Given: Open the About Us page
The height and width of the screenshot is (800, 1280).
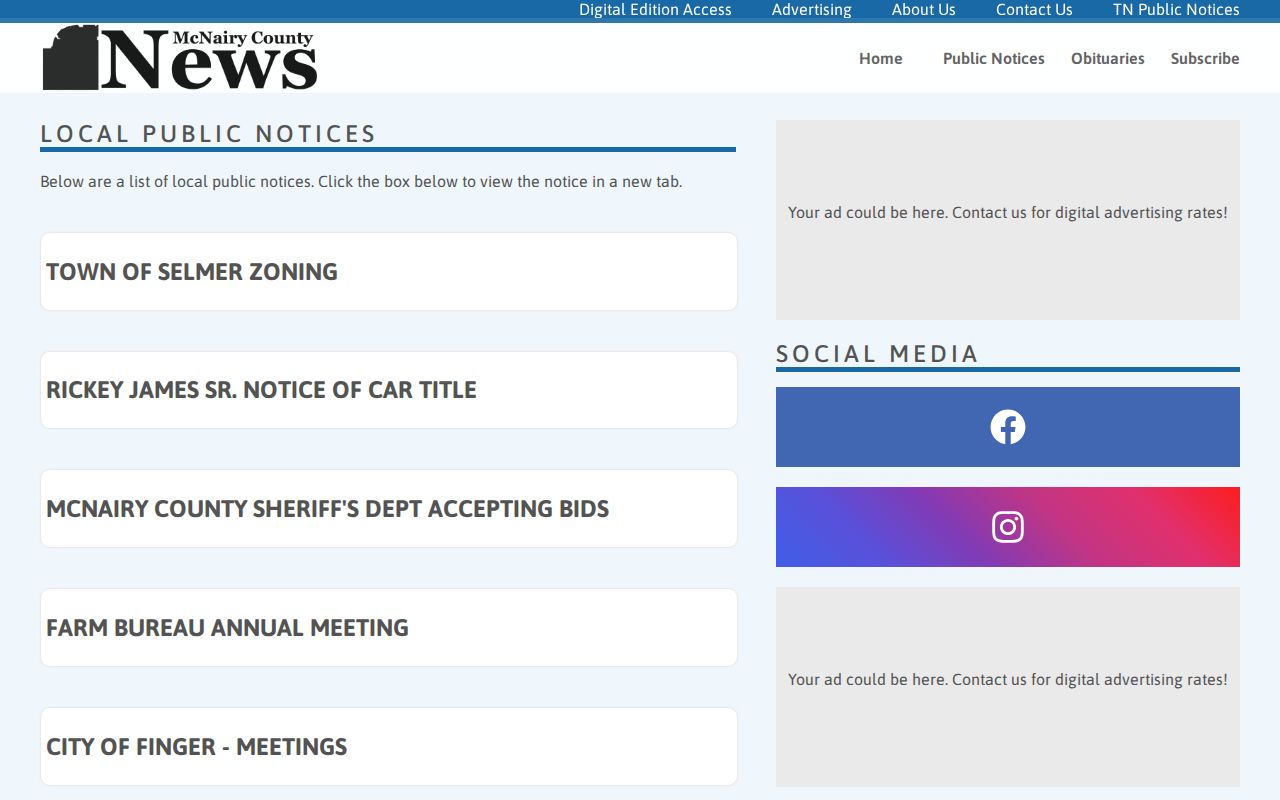Looking at the screenshot, I should [x=923, y=10].
